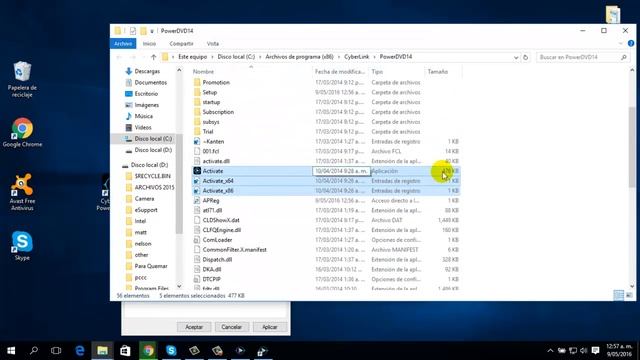Switch to details view icon in status bar
Viewport: 640px width, 360px height.
pyautogui.click(x=618, y=295)
